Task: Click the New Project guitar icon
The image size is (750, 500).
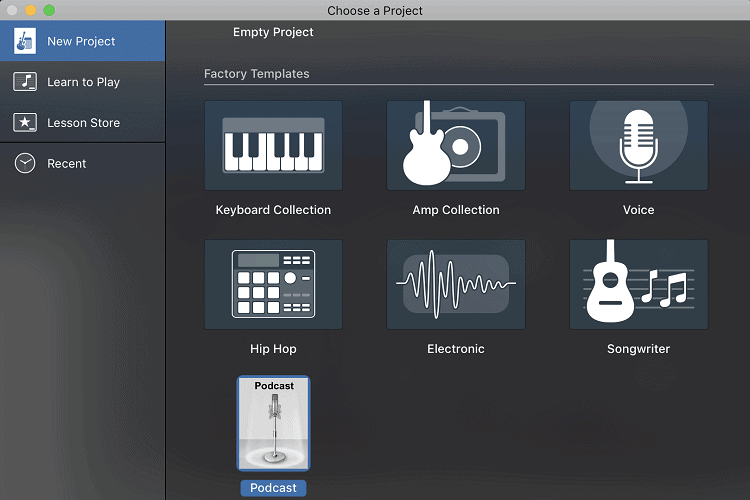Action: [24, 41]
